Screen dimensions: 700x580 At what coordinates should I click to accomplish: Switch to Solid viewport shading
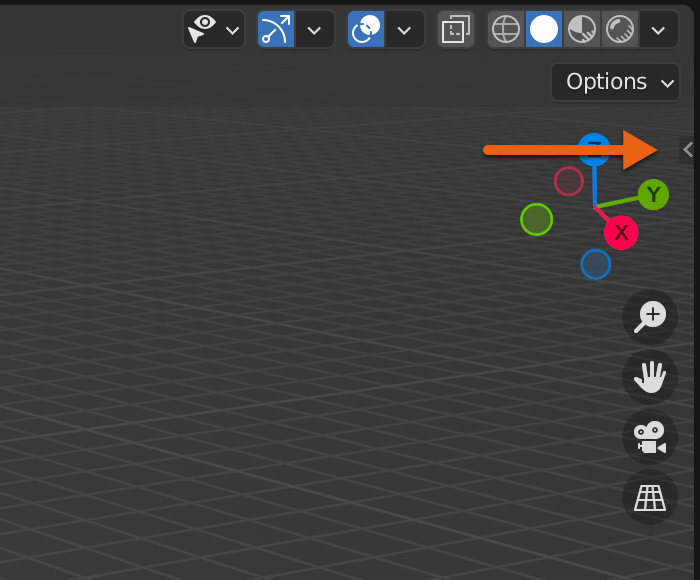tap(544, 29)
